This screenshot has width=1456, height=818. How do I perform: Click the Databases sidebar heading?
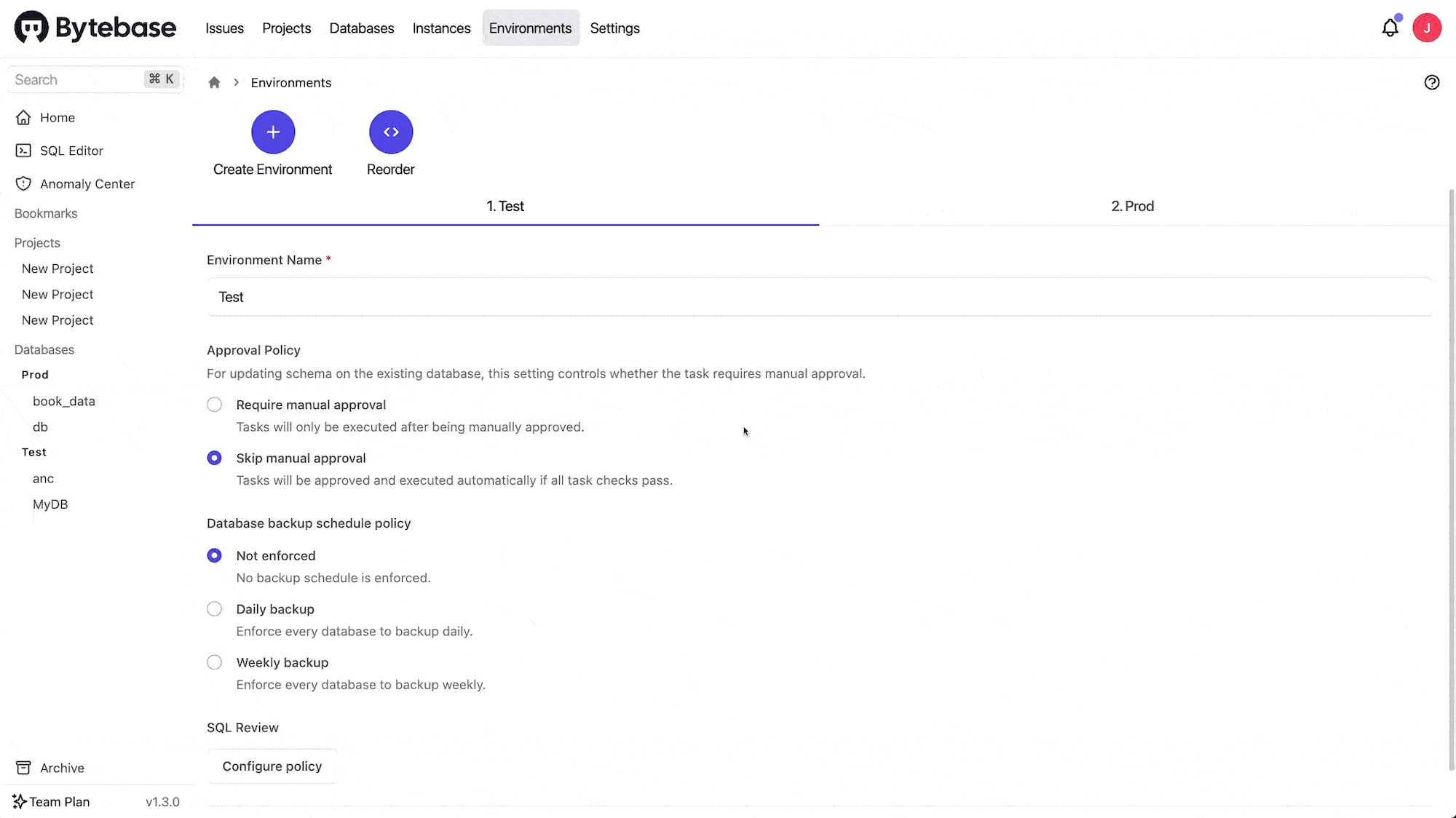44,349
